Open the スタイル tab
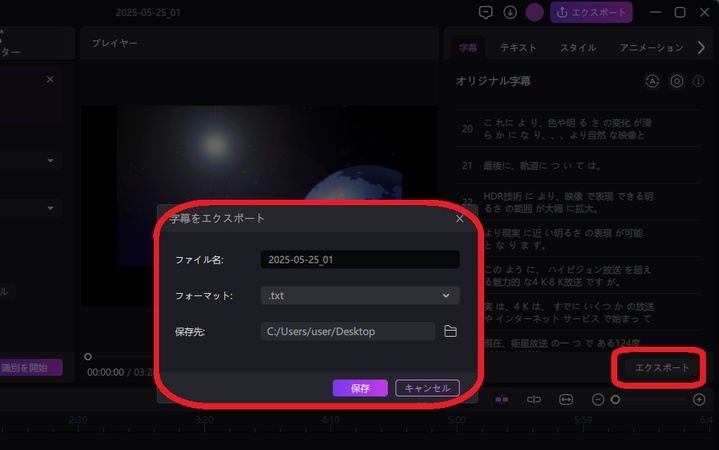The height and width of the screenshot is (450, 719). [578, 48]
